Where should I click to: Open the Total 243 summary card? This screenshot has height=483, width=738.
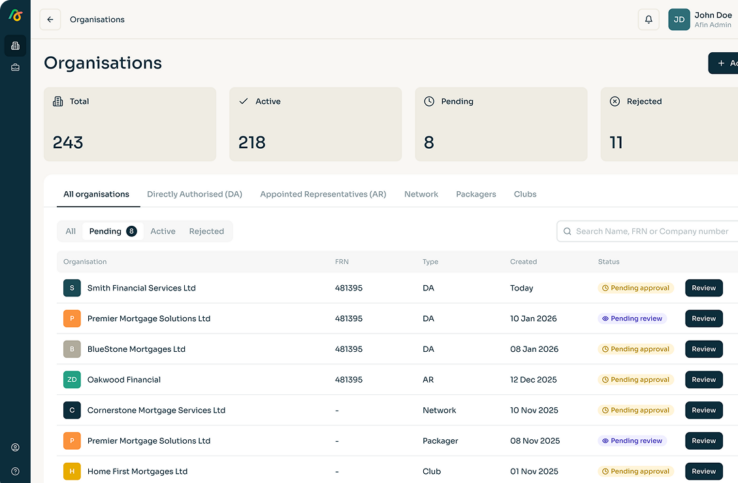pyautogui.click(x=130, y=124)
